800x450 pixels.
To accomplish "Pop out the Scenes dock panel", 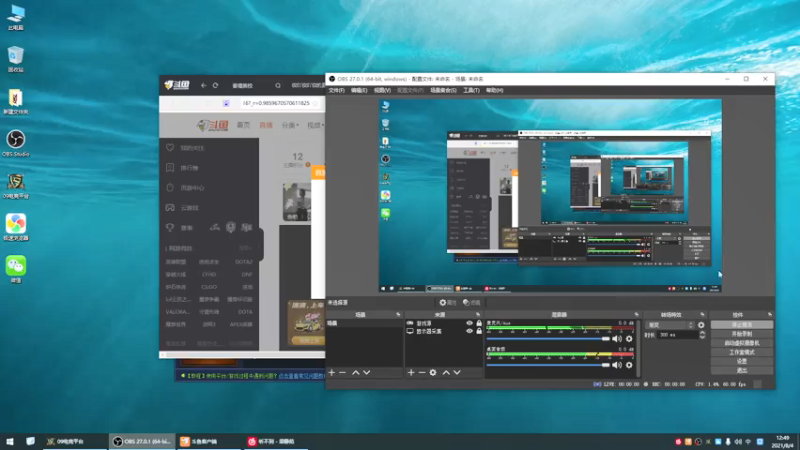I will point(398,315).
